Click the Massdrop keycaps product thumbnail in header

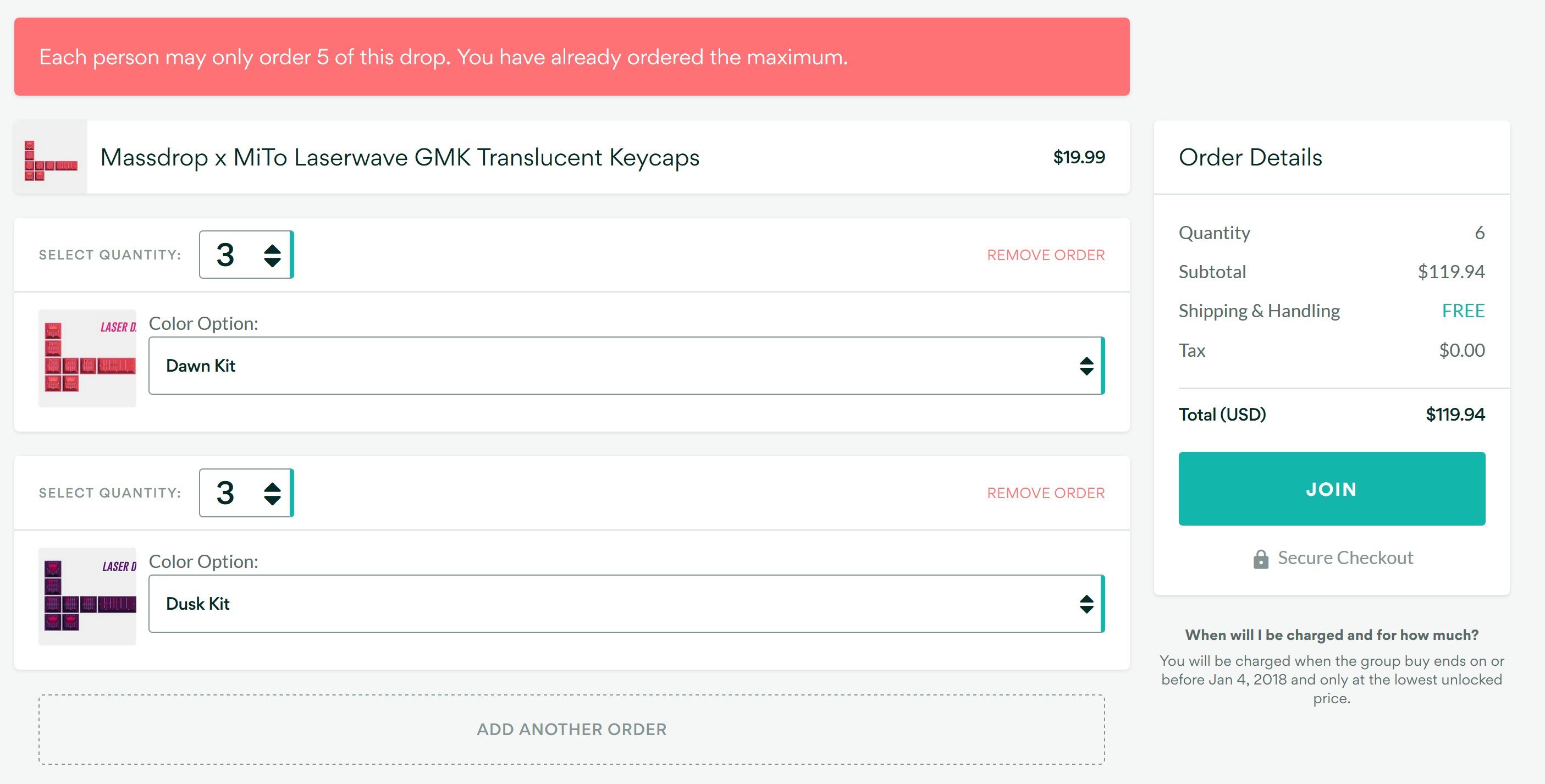pos(51,157)
